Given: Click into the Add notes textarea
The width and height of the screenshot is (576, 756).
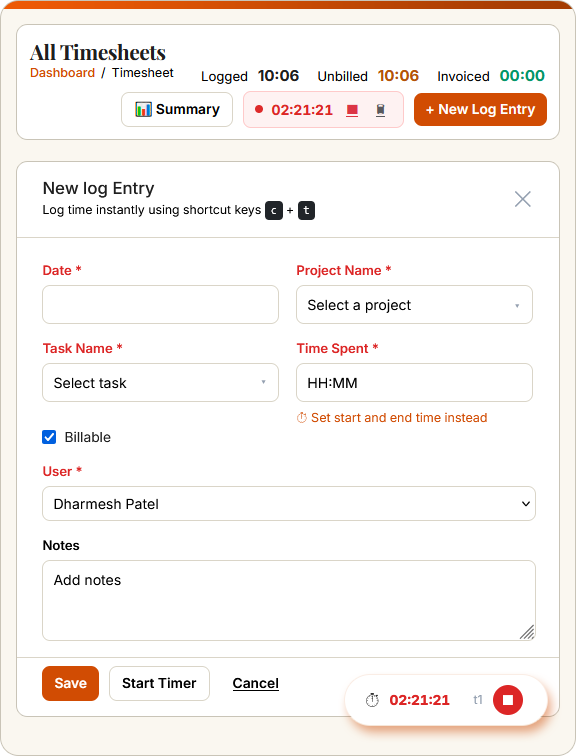Looking at the screenshot, I should (x=289, y=600).
